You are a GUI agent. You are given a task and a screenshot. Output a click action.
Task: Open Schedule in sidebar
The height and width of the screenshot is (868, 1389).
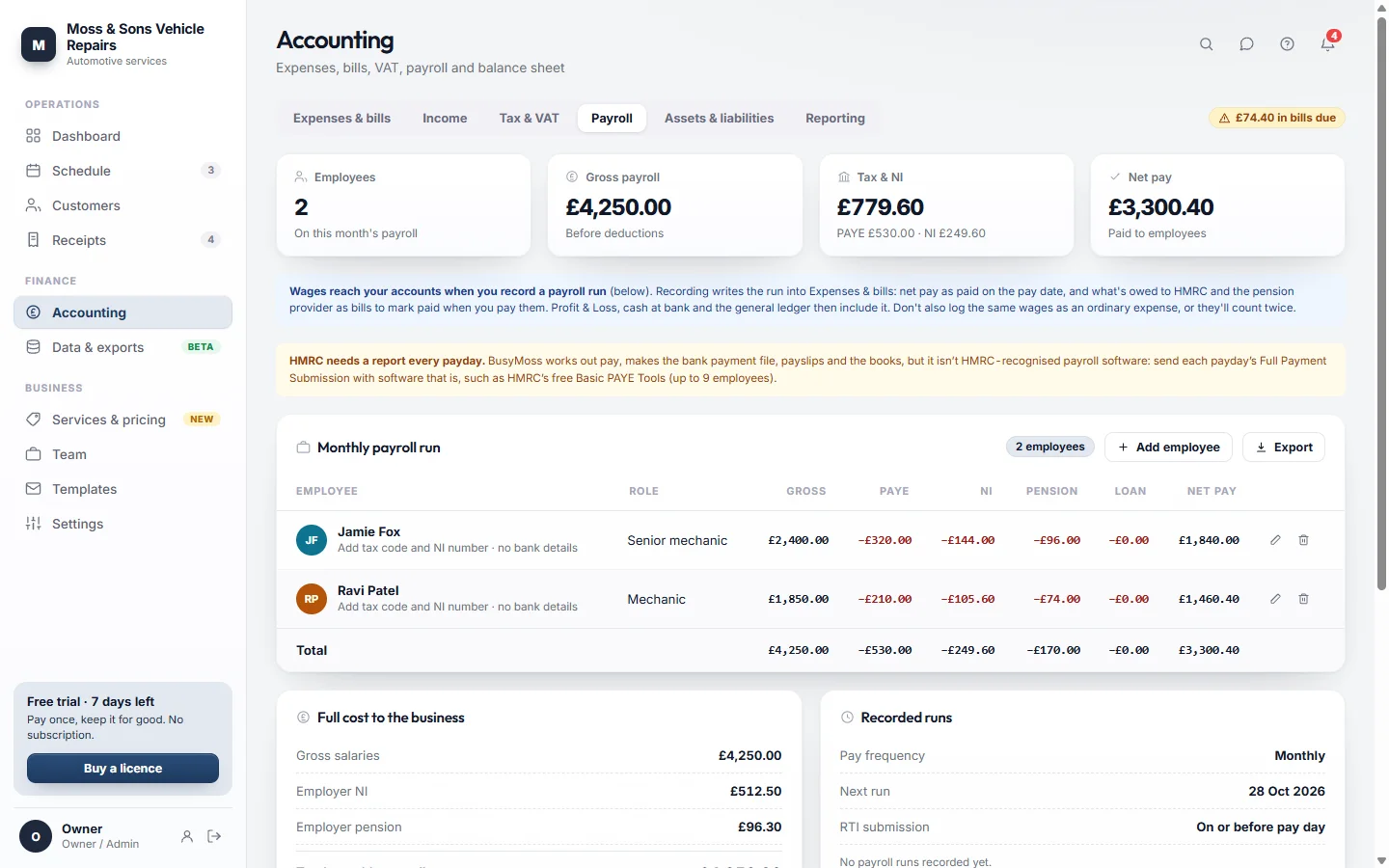coord(123,171)
